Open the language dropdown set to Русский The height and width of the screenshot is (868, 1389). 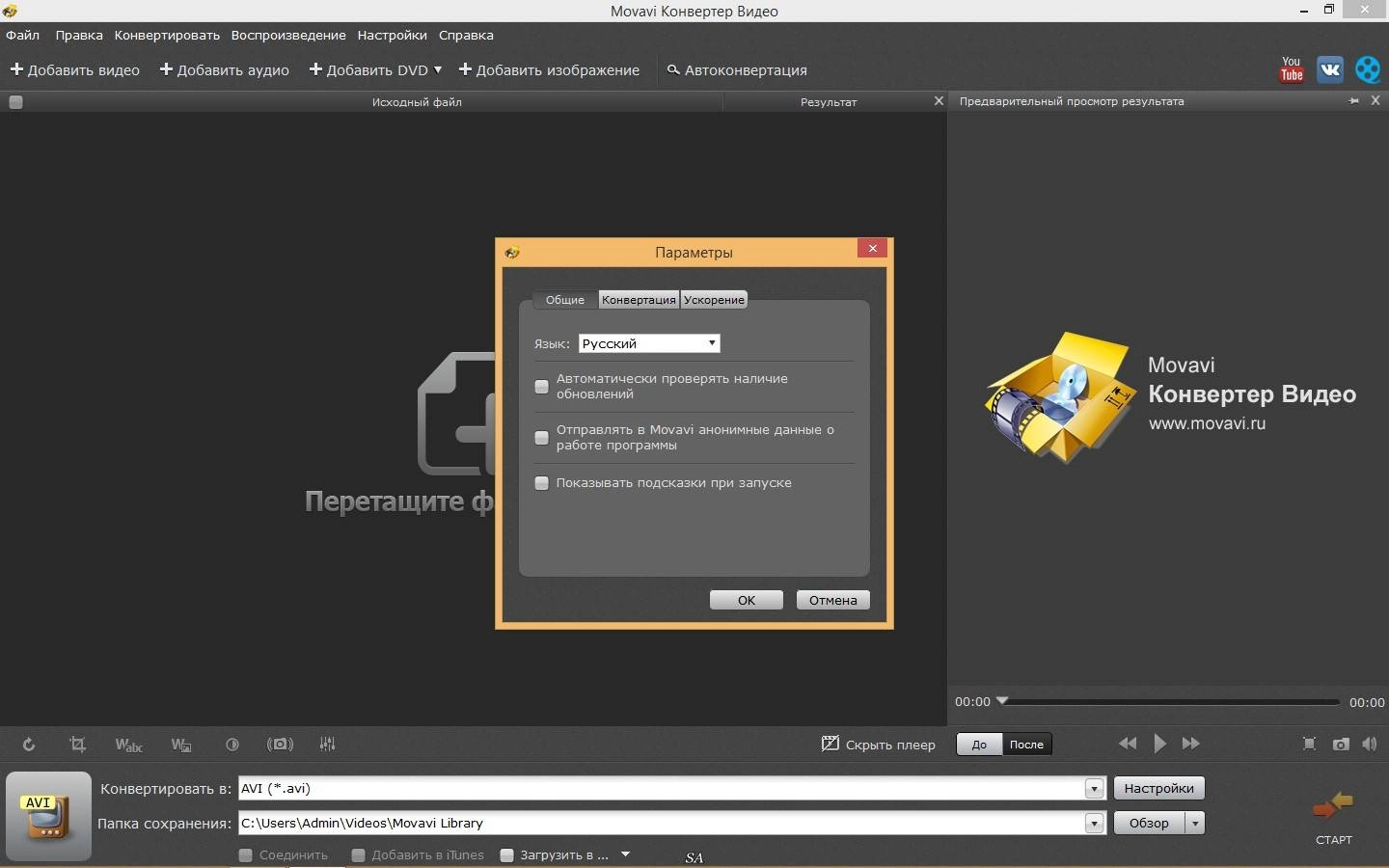coord(649,343)
